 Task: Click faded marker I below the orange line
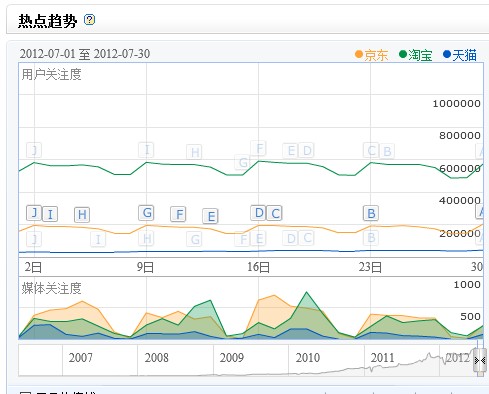[98, 239]
